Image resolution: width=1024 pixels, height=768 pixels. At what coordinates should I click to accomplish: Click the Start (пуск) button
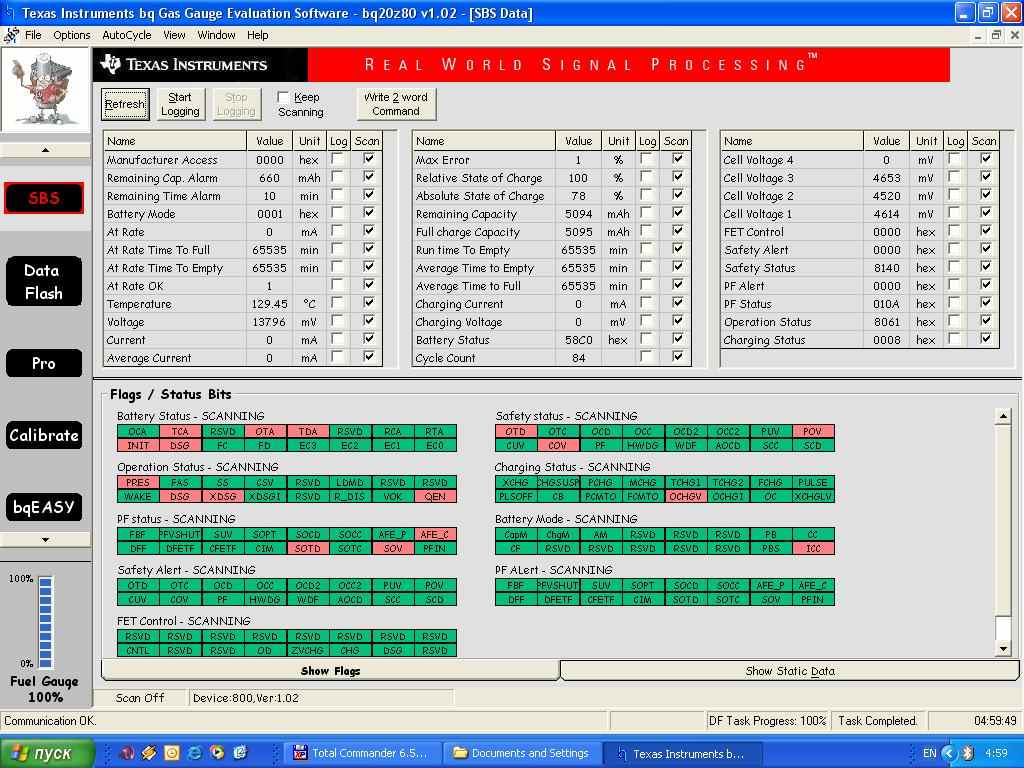[x=47, y=753]
